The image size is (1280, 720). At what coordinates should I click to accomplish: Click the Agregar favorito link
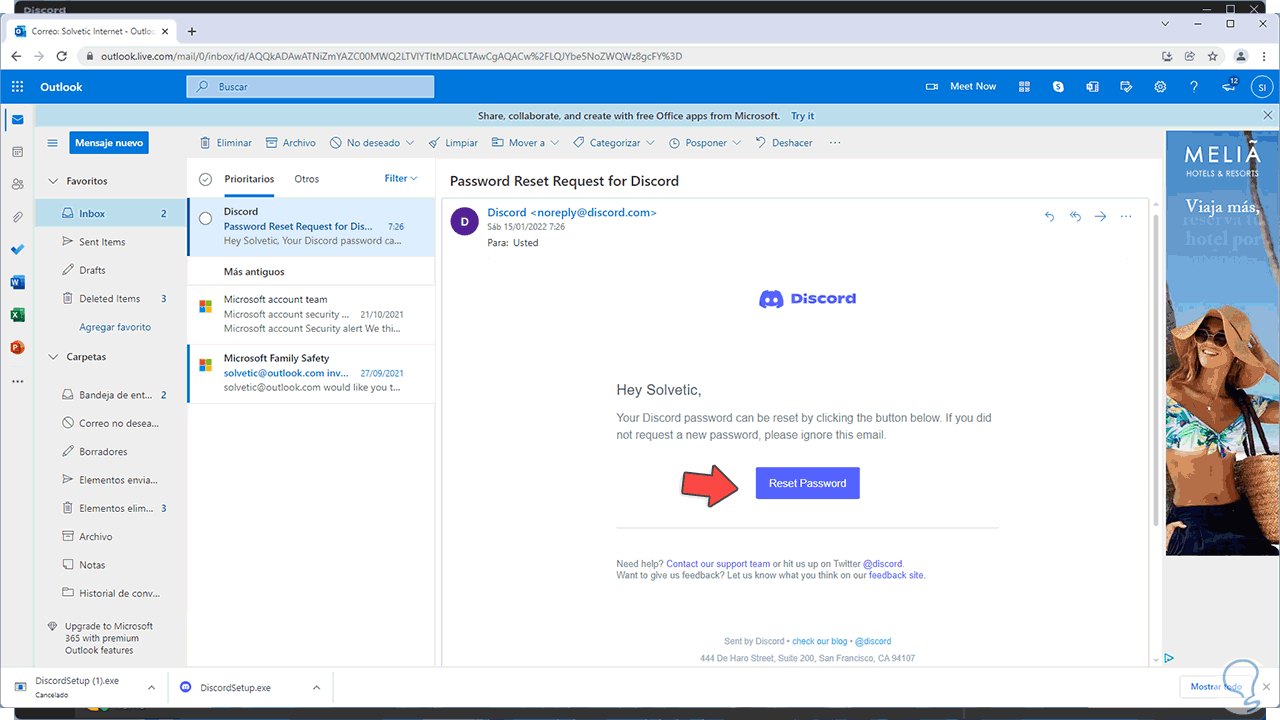click(x=115, y=327)
